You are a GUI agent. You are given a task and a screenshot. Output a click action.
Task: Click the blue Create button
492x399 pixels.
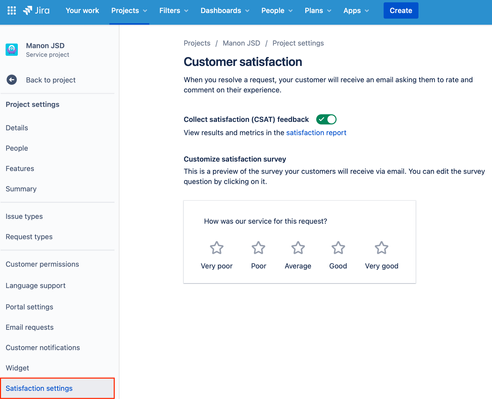pos(401,11)
